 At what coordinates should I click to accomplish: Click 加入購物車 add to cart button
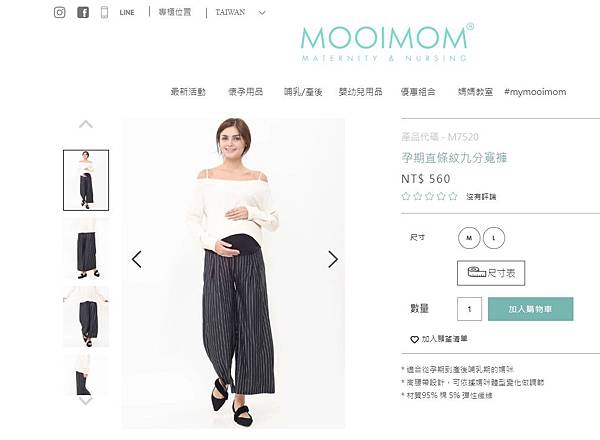pyautogui.click(x=531, y=309)
